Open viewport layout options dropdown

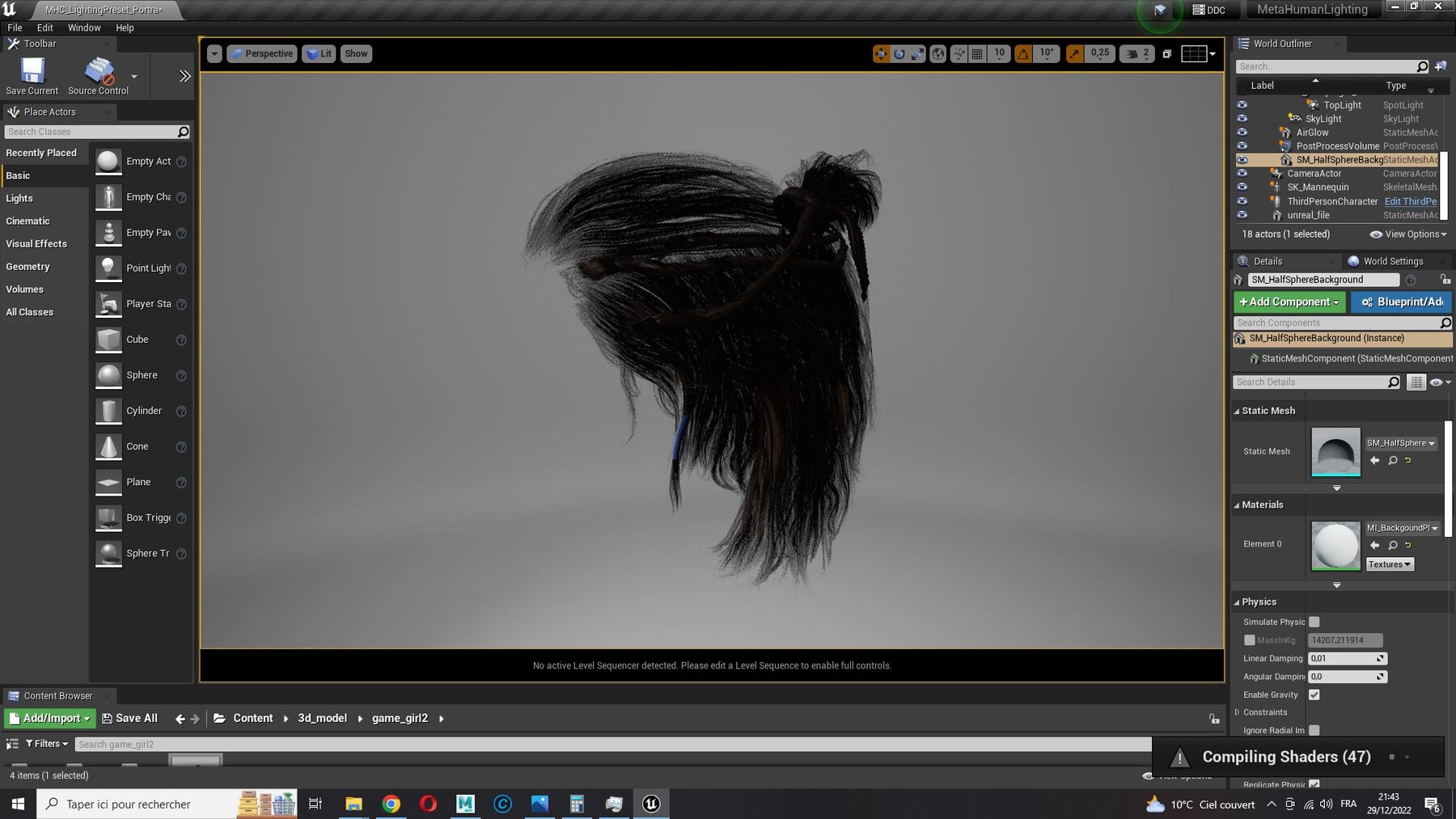1199,53
